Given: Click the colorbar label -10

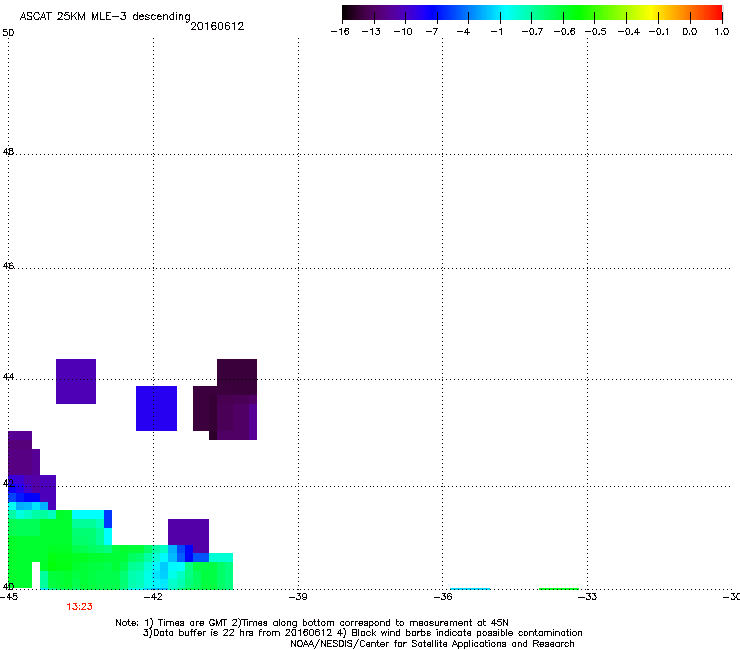Looking at the screenshot, I should [x=403, y=32].
